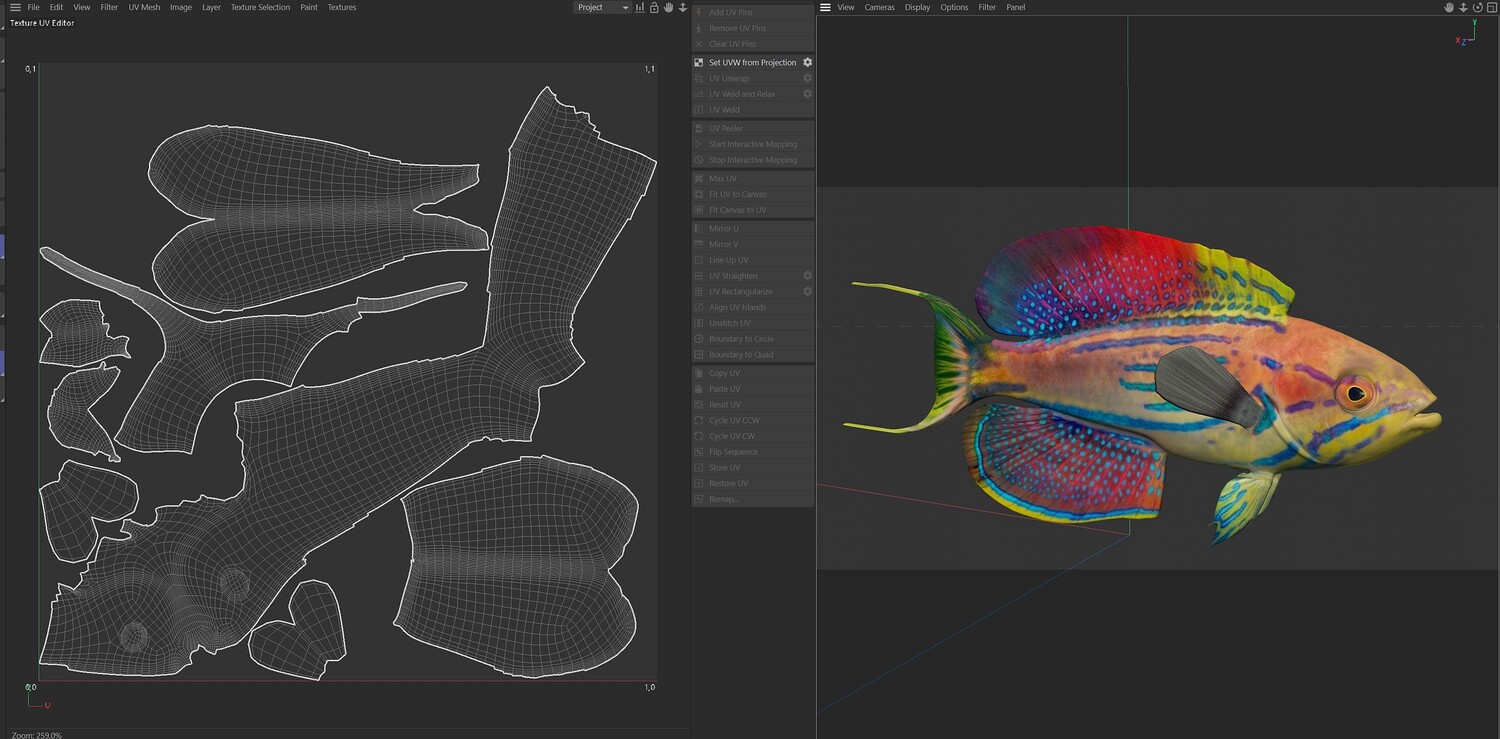Open the UV Mesh menu

pos(144,7)
